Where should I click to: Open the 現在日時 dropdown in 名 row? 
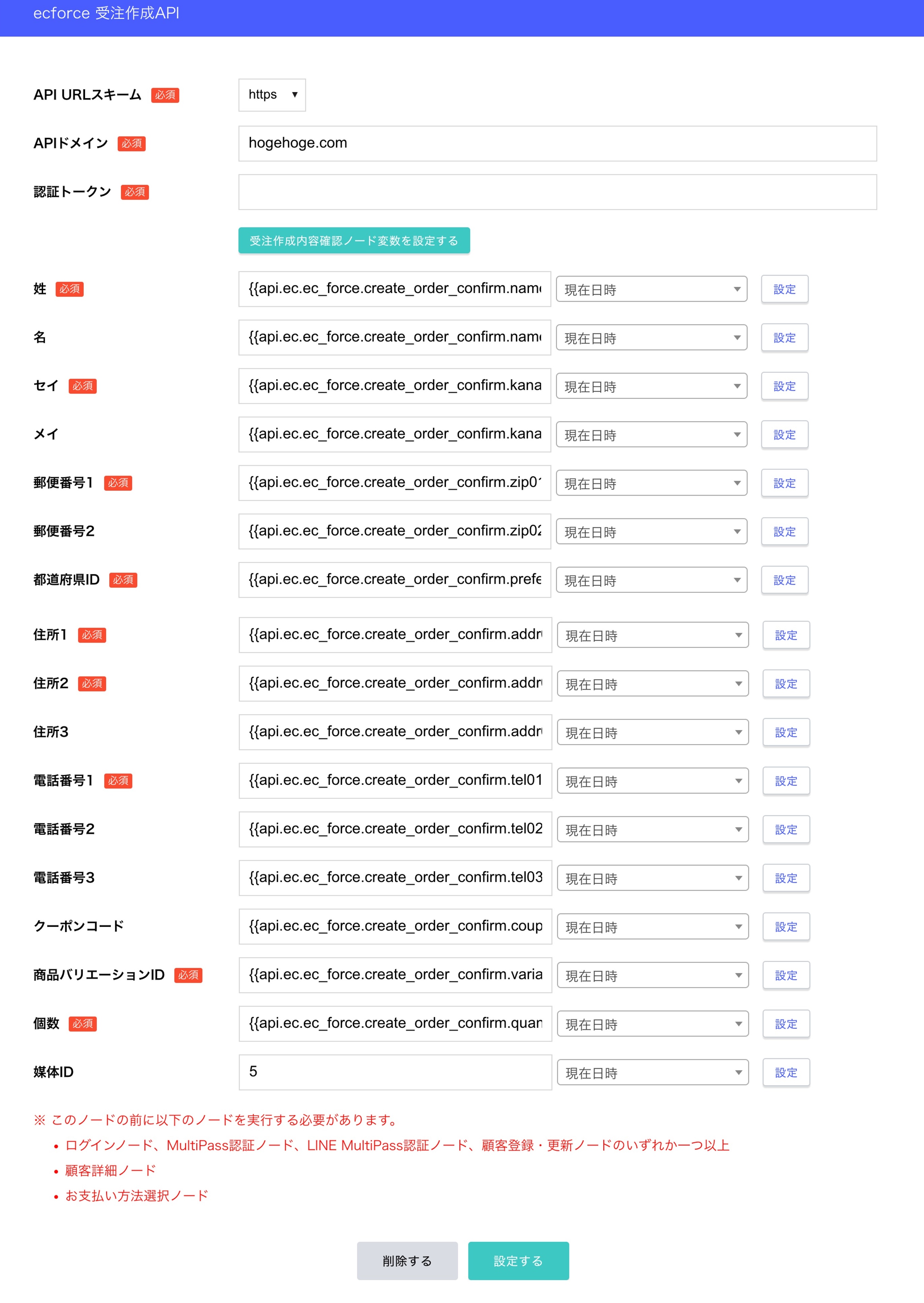pyautogui.click(x=651, y=338)
